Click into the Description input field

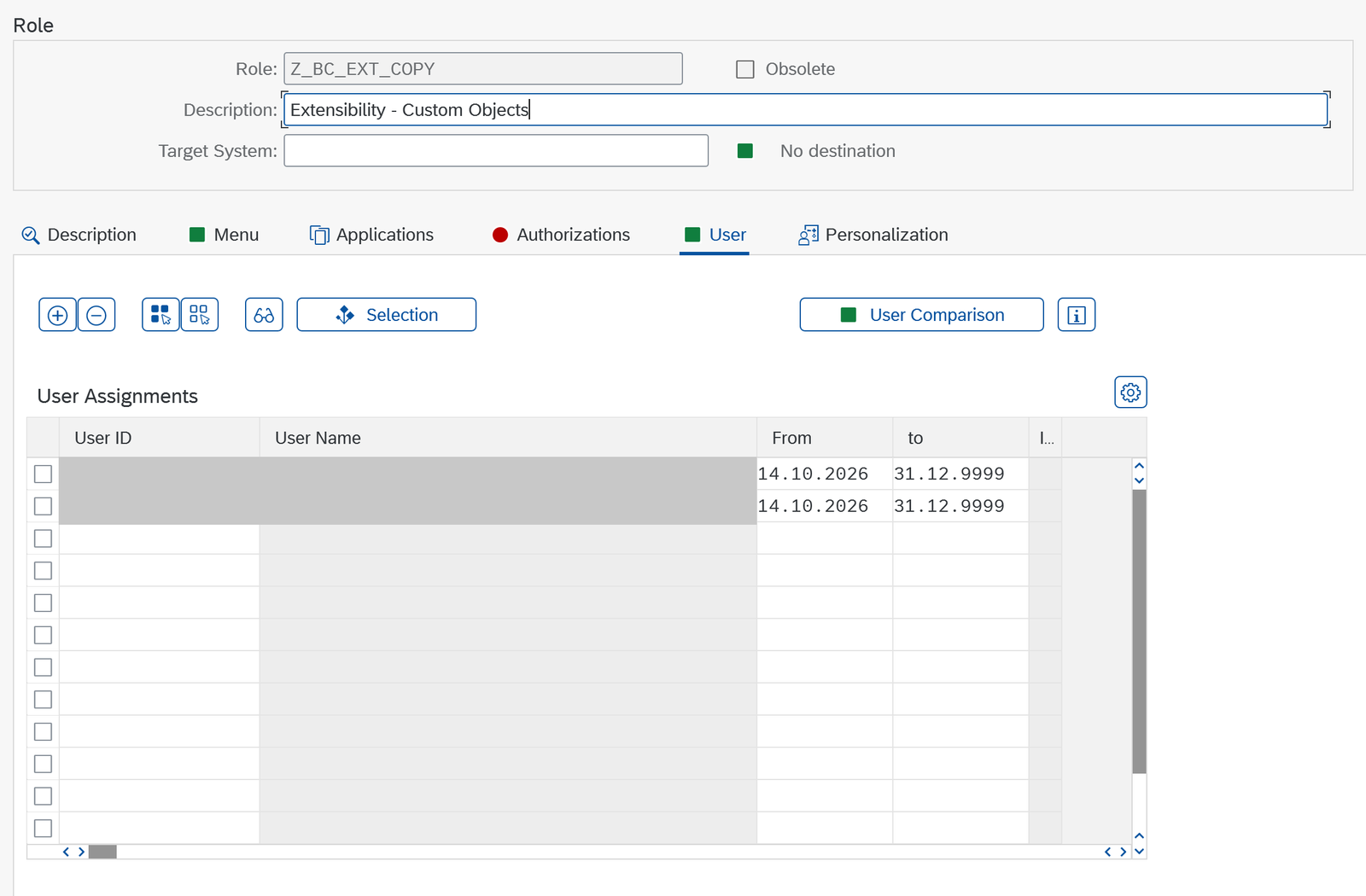(x=805, y=110)
